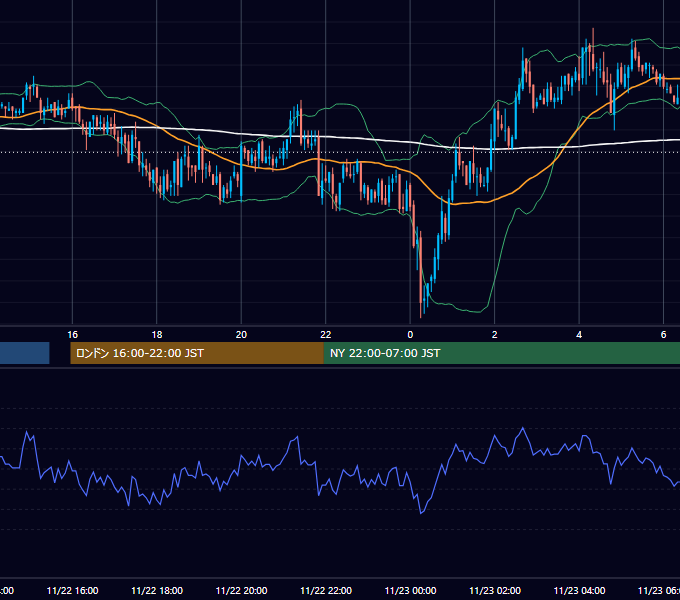Click the 11/23 04:00 time label
Screen dimensions: 680x600
click(579, 590)
